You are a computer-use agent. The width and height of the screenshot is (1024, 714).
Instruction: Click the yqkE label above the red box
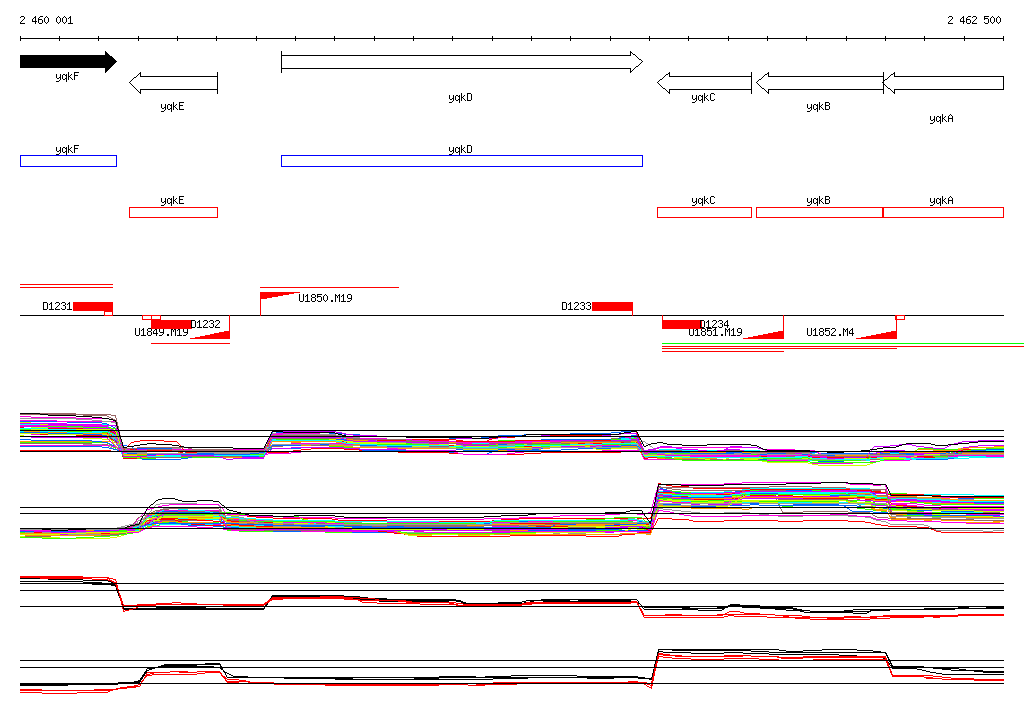click(172, 201)
